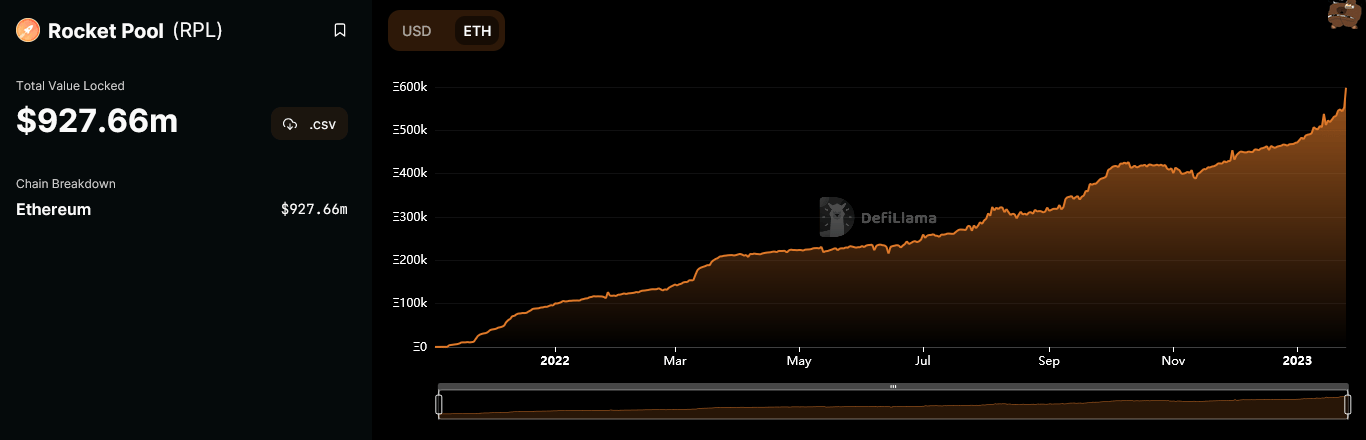1366x440 pixels.
Task: Click the Jul x-axis label
Action: point(923,361)
